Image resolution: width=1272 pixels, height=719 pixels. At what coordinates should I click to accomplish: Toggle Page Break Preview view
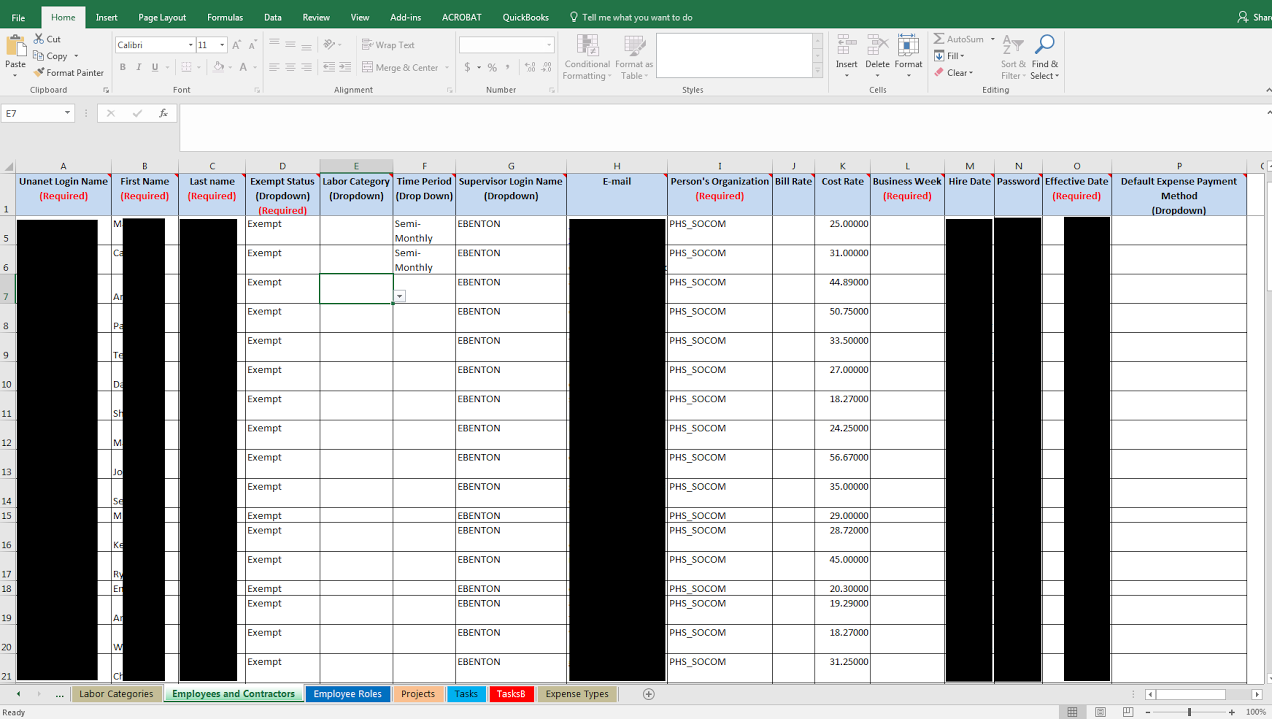(1127, 712)
